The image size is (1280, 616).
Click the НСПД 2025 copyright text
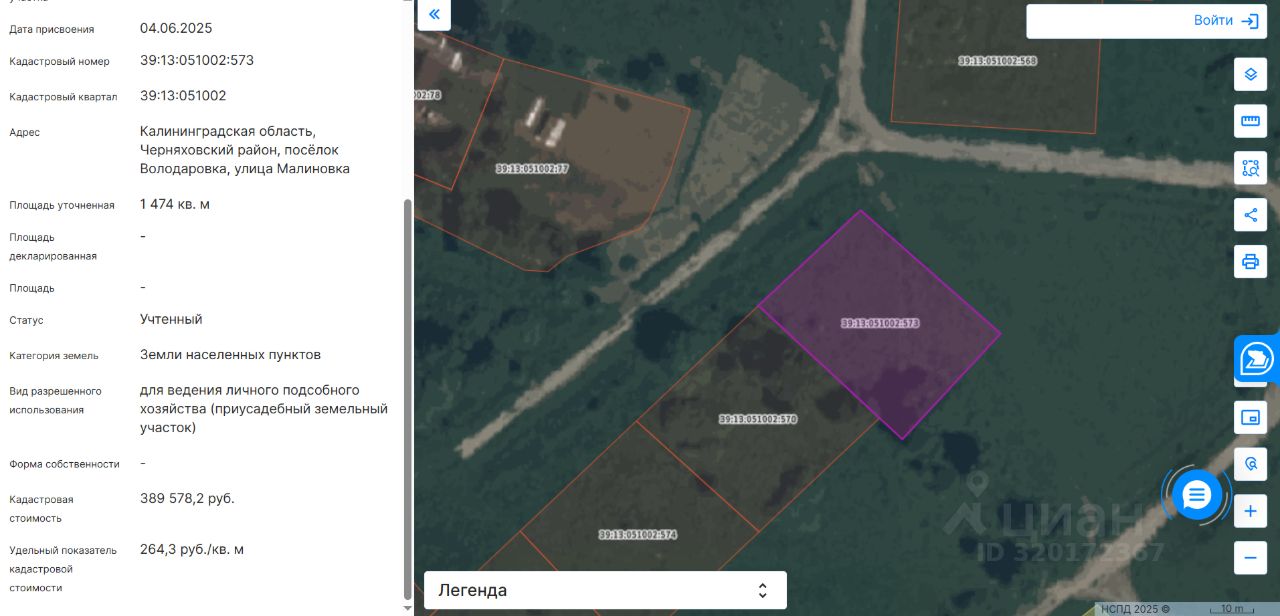click(1135, 609)
